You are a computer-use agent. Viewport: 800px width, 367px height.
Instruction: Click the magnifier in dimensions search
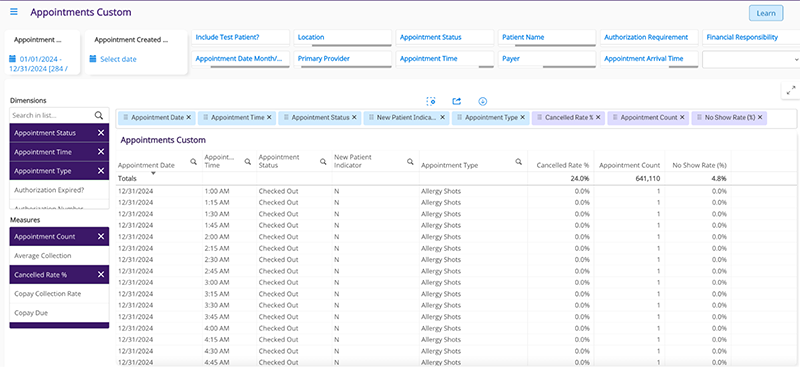tap(99, 115)
